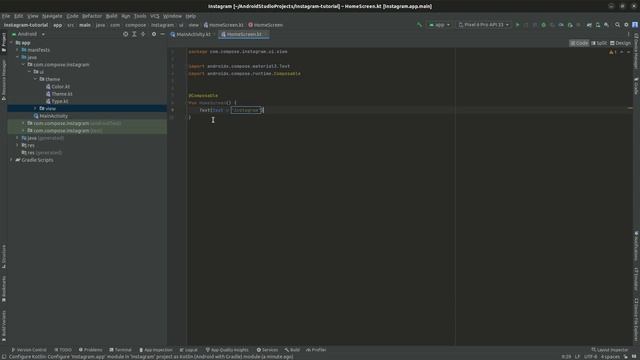The height and width of the screenshot is (360, 640).
Task: Collapse the theme folder
Action: [35, 79]
